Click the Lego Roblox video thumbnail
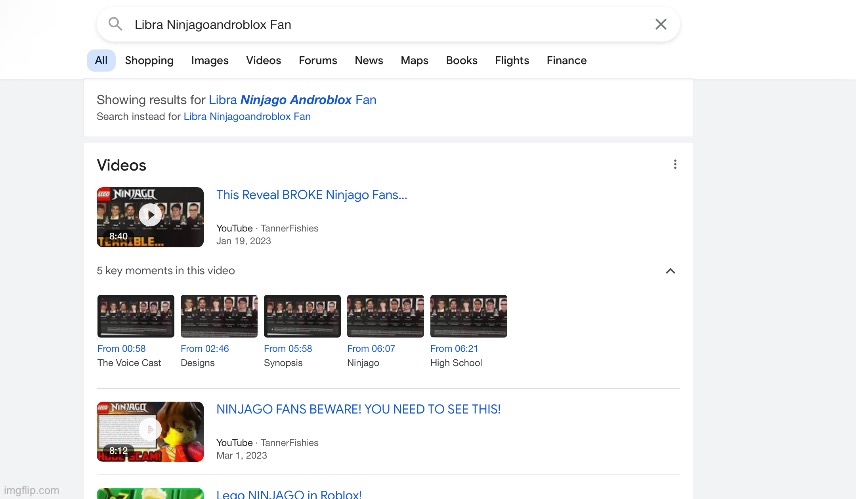 tap(150, 494)
